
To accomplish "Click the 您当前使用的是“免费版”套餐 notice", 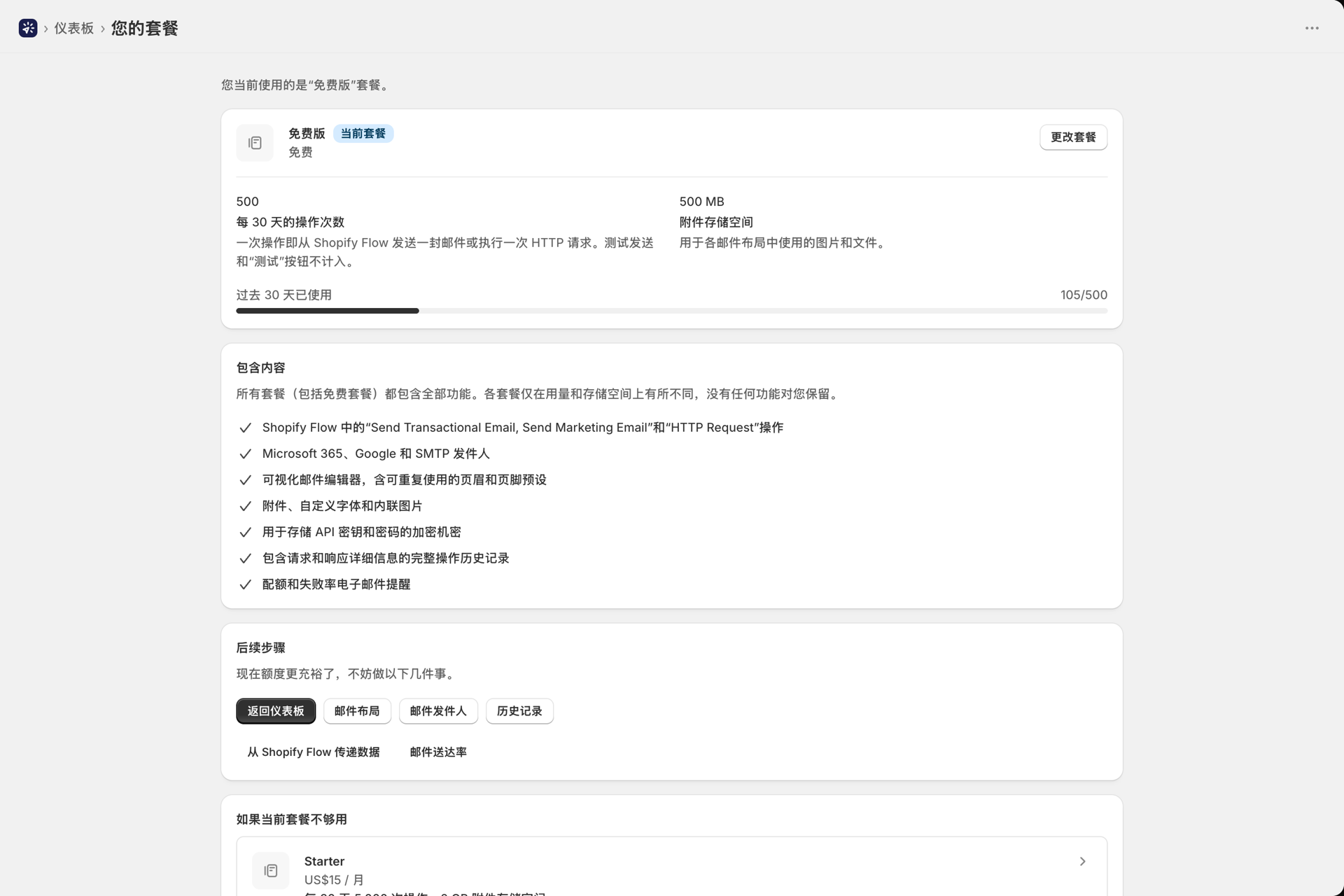I will pyautogui.click(x=307, y=85).
